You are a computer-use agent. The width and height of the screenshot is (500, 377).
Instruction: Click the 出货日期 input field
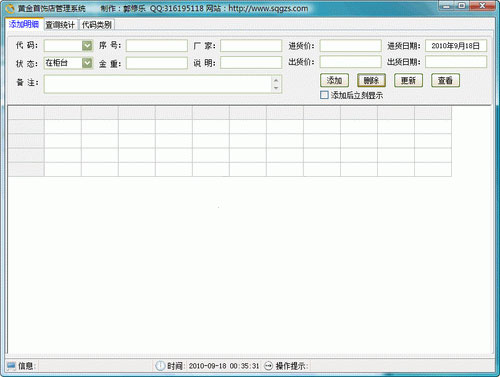tap(456, 62)
